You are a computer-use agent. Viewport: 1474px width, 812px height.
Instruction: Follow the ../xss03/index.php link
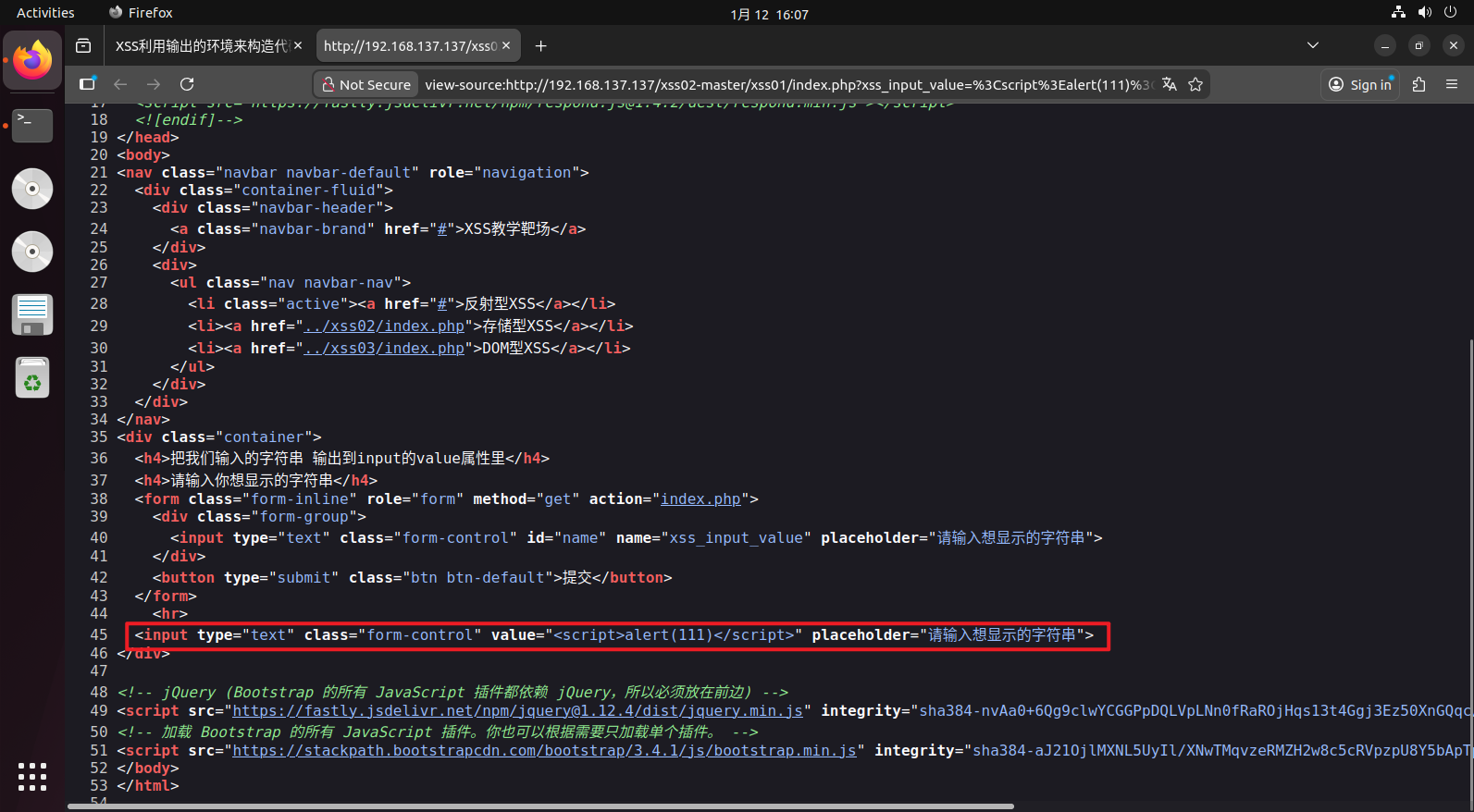point(384,348)
